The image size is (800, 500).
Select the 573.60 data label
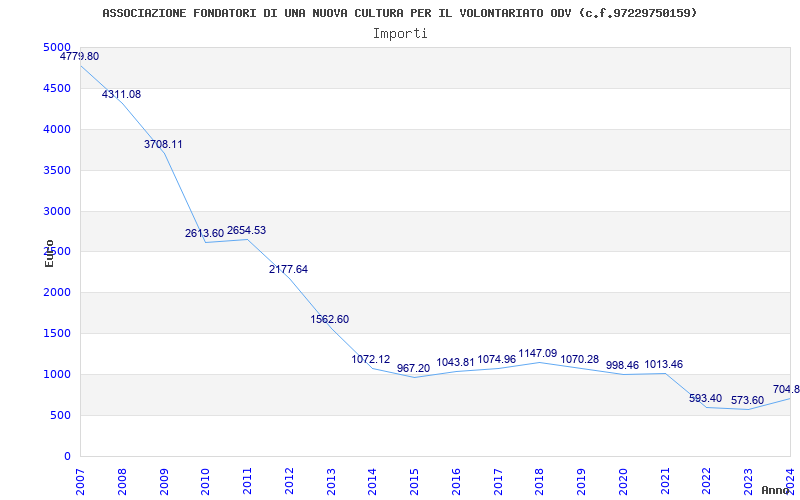click(x=747, y=401)
